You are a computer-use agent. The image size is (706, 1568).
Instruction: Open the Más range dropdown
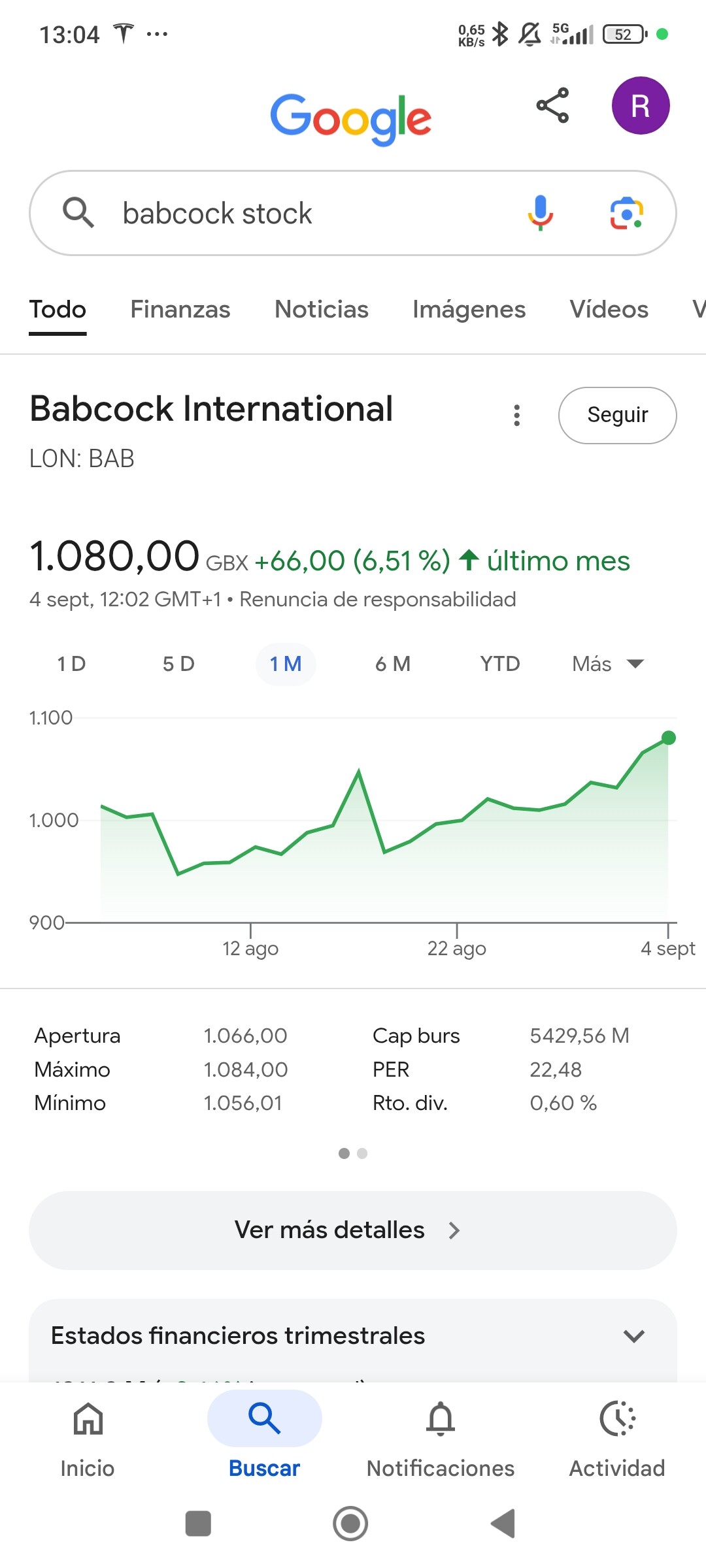607,664
